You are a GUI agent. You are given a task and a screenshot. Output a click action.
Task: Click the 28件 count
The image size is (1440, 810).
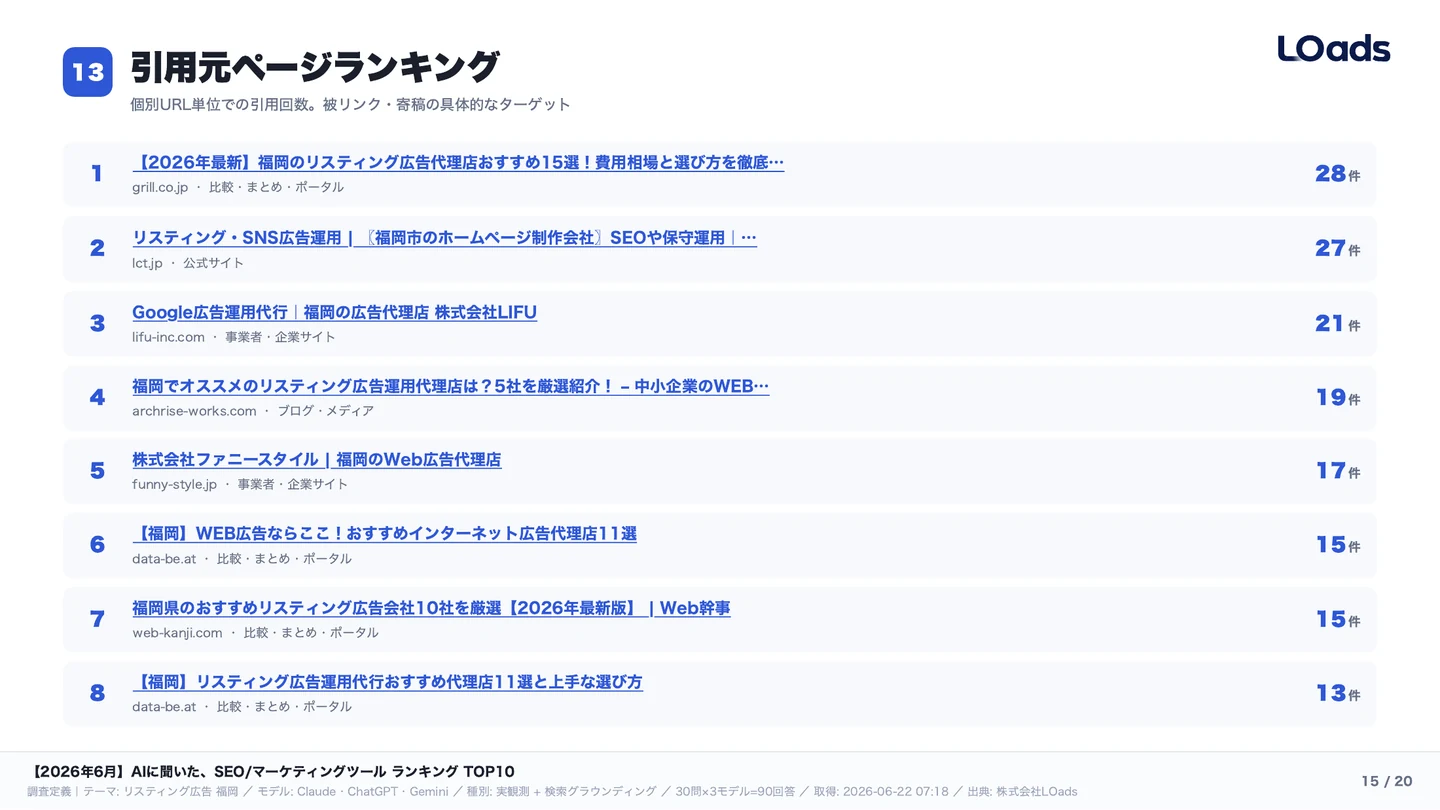coord(1337,174)
